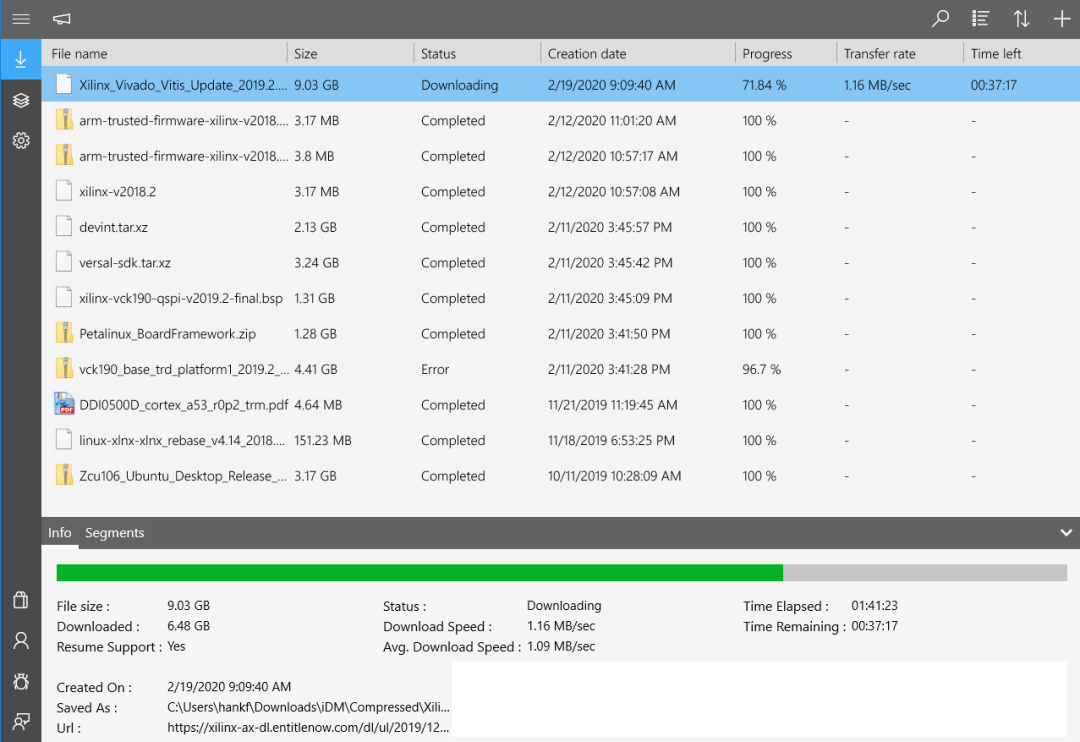
Task: Select xilinx-vck190-qspi-v2019.2-final.bsp download
Action: tap(561, 298)
